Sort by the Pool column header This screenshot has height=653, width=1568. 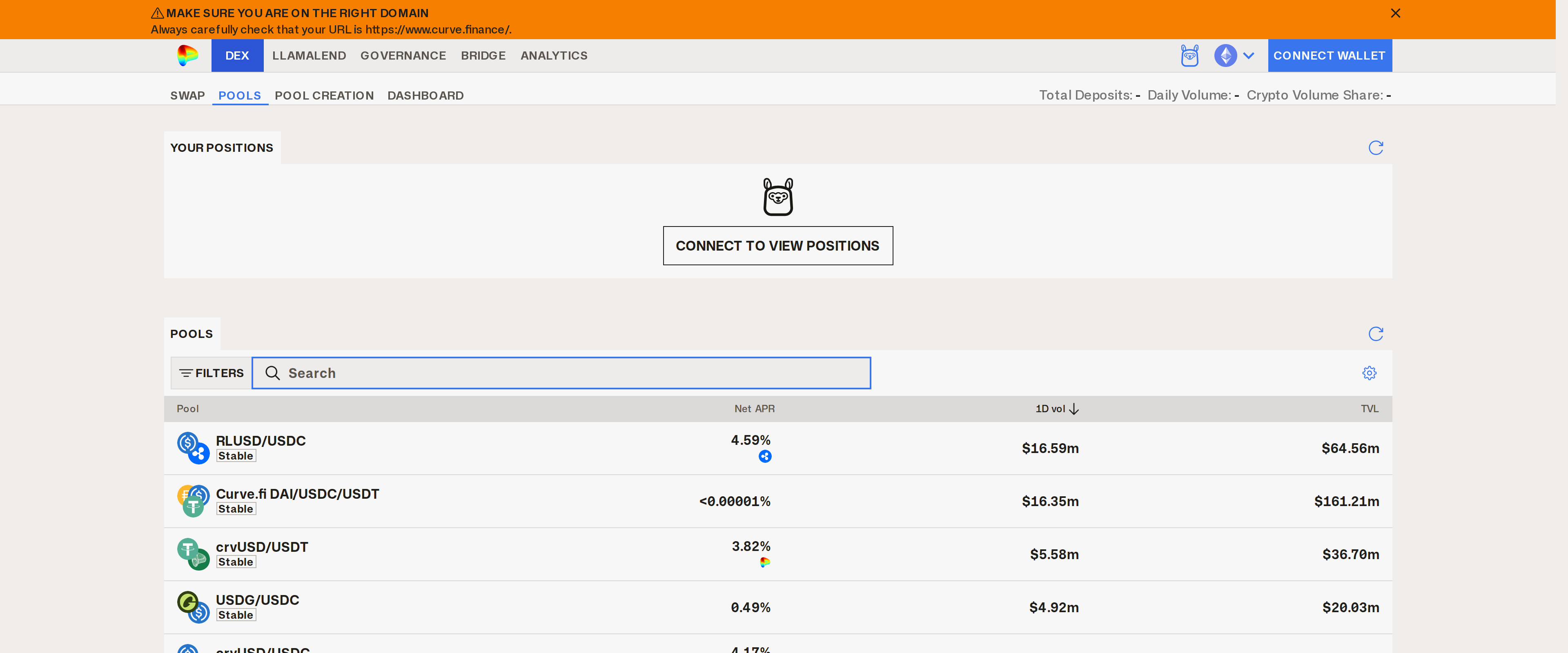[x=187, y=409]
